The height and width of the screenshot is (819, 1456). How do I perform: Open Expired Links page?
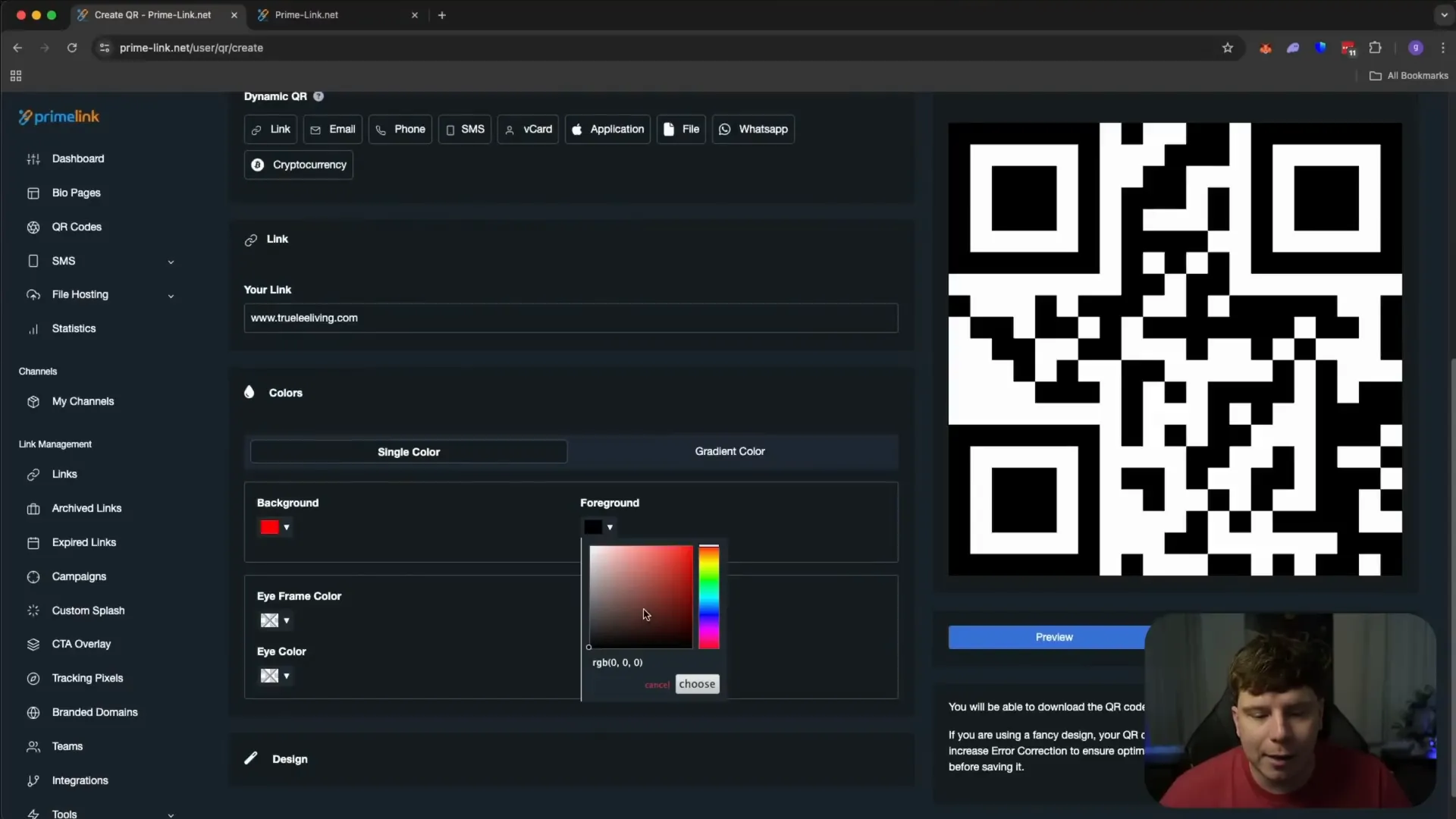click(x=83, y=542)
